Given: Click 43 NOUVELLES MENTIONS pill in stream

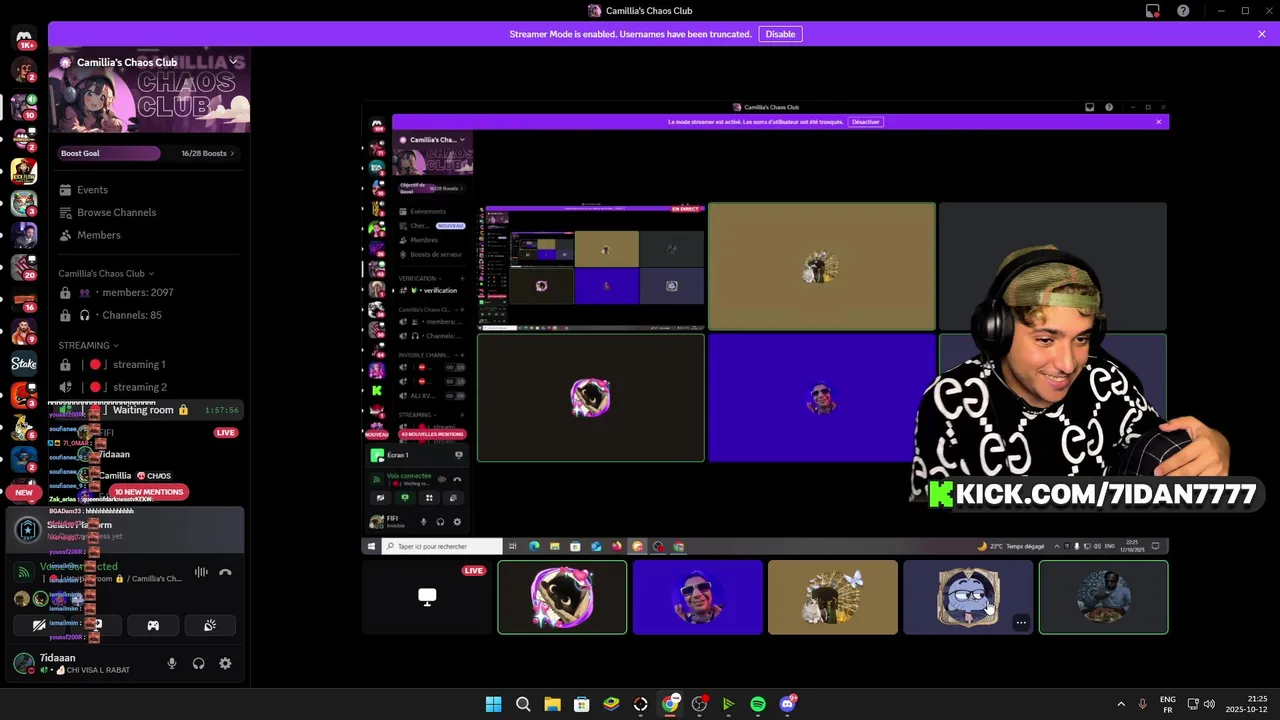Looking at the screenshot, I should pos(432,434).
